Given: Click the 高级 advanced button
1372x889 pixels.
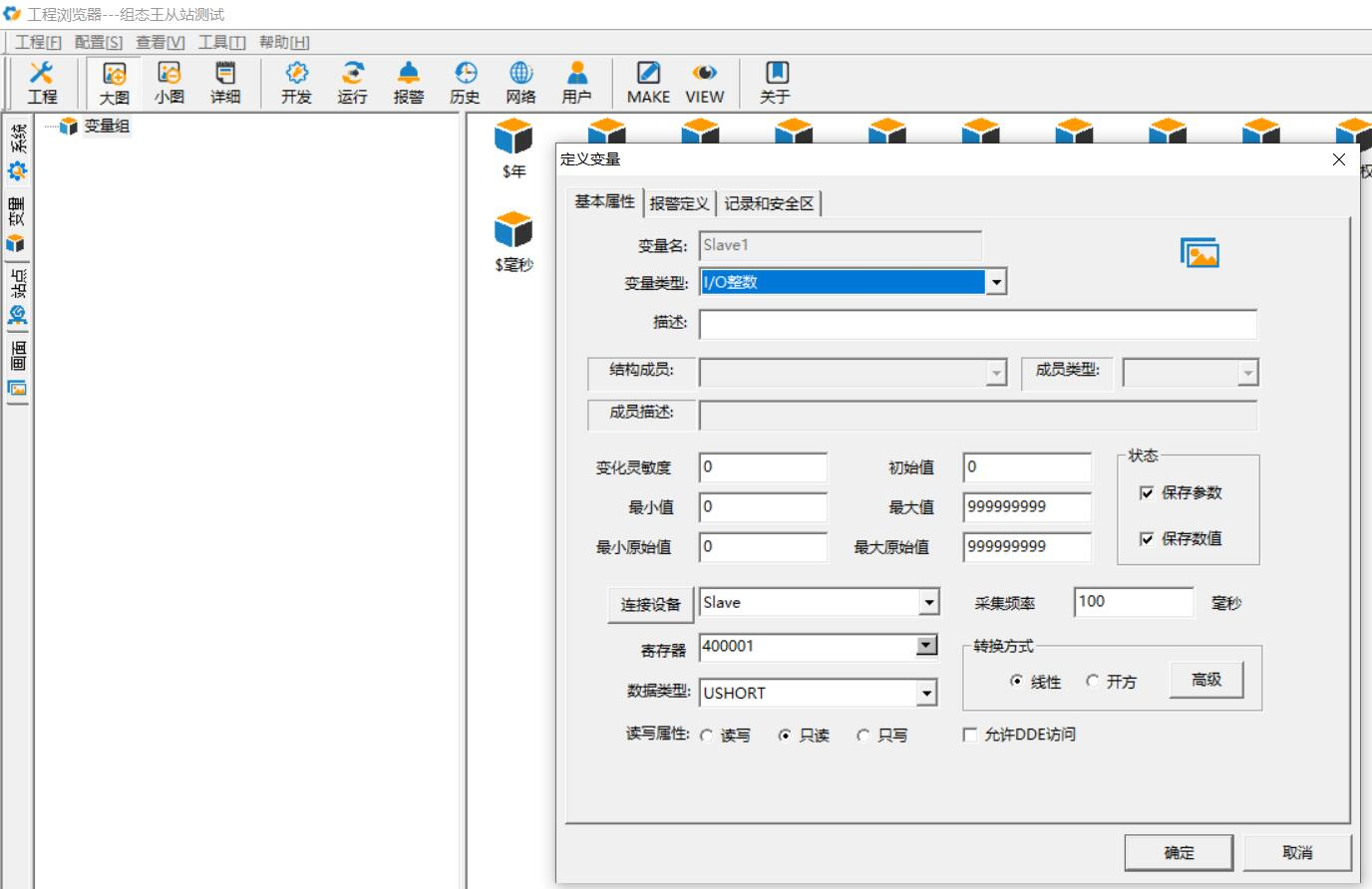Looking at the screenshot, I should point(1206,680).
